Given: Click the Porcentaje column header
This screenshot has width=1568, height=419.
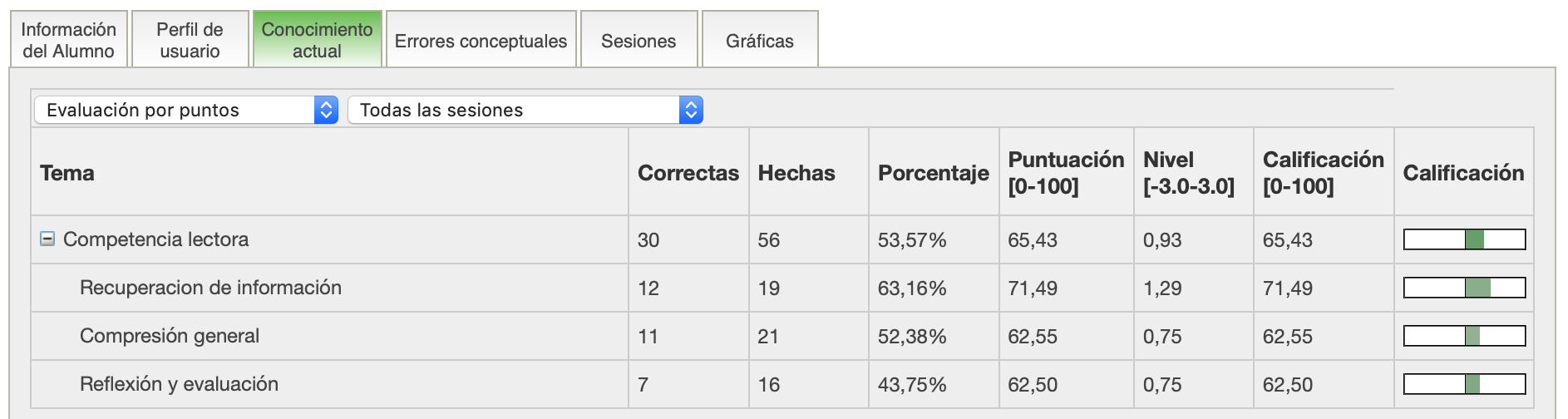Looking at the screenshot, I should pyautogui.click(x=933, y=173).
